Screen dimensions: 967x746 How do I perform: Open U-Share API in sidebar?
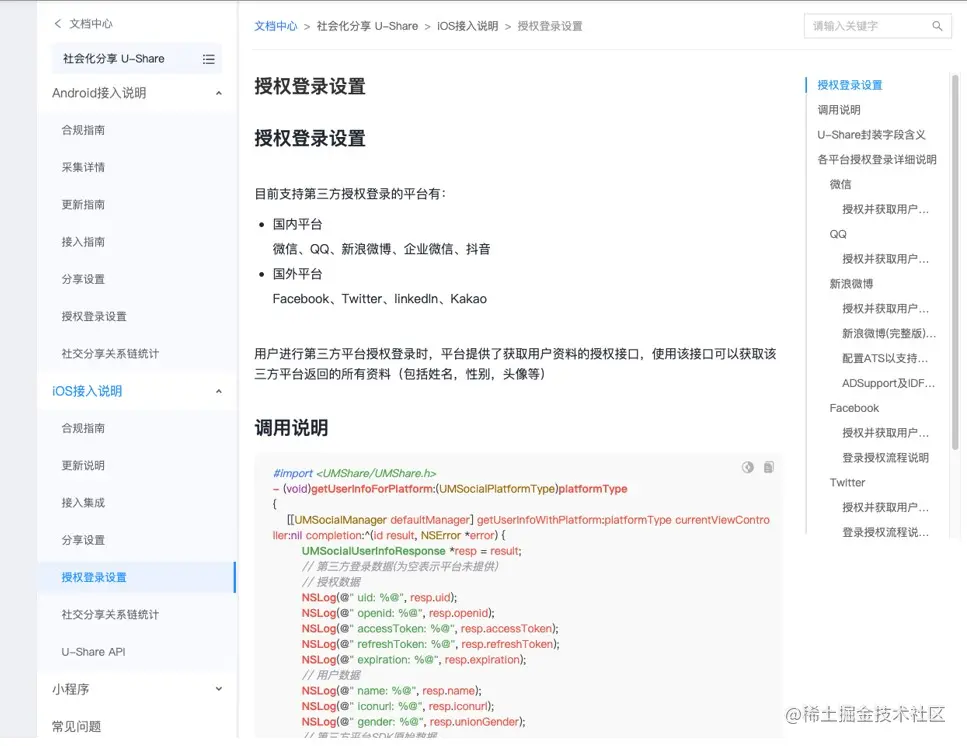[x=93, y=652]
